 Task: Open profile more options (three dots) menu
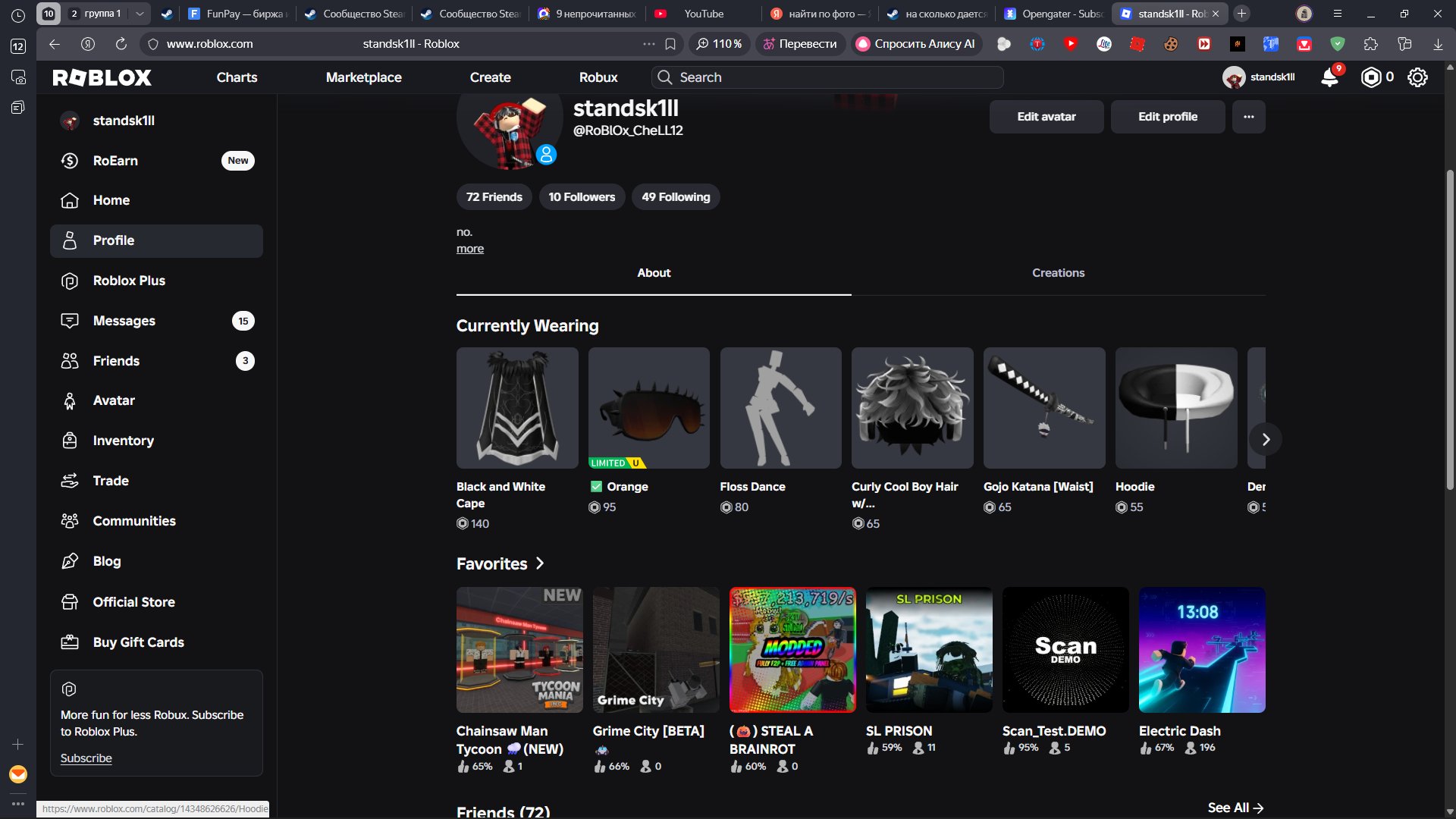[x=1249, y=117]
